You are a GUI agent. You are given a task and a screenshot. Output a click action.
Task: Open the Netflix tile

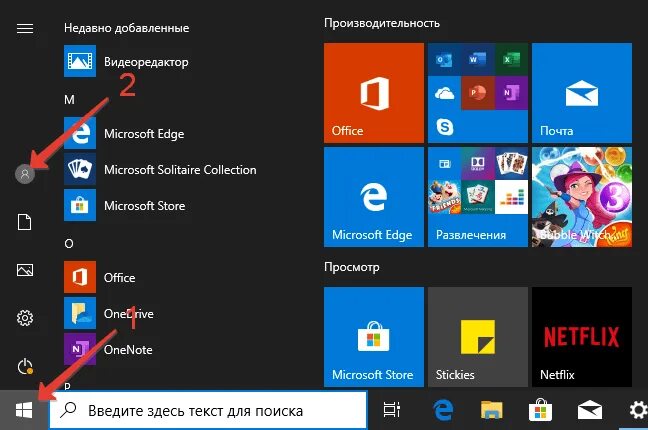pyautogui.click(x=581, y=337)
